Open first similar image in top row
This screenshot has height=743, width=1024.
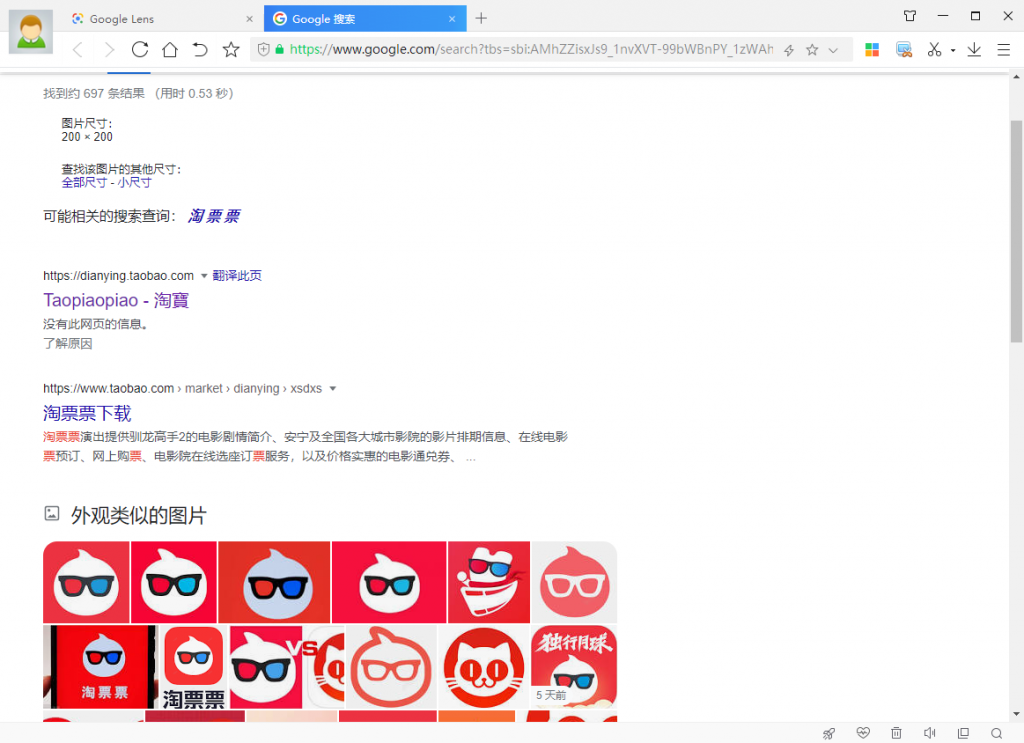(x=86, y=582)
